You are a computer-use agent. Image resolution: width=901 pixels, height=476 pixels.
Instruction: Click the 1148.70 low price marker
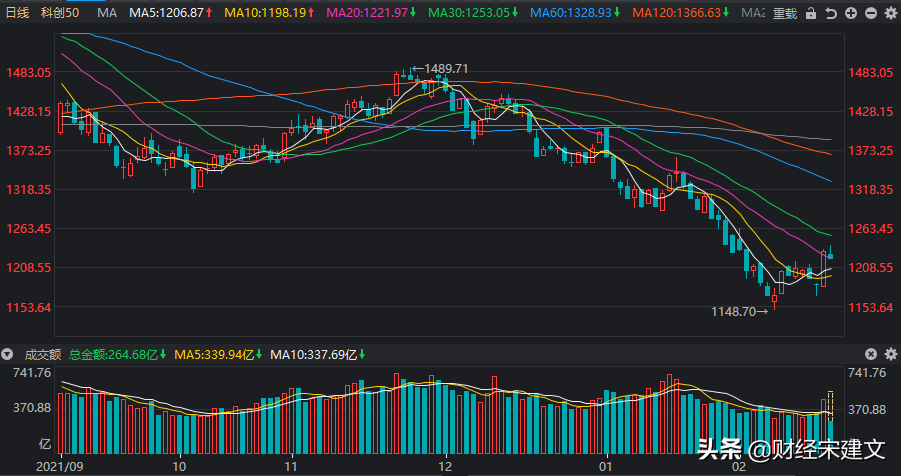pos(740,312)
